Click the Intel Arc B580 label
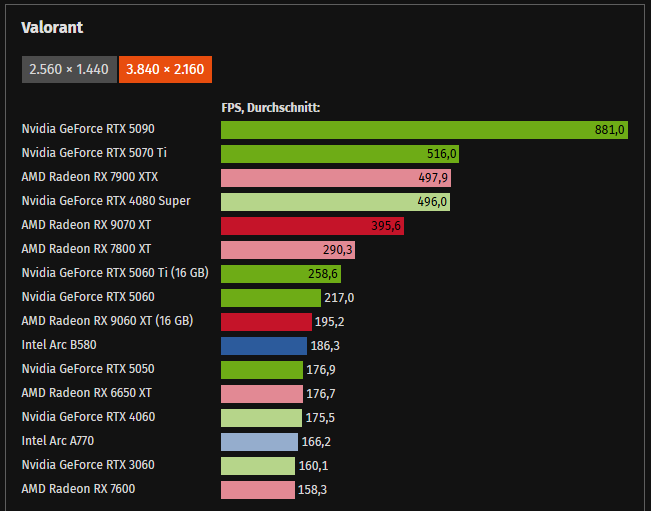Viewport: 651px width, 511px height. point(59,345)
